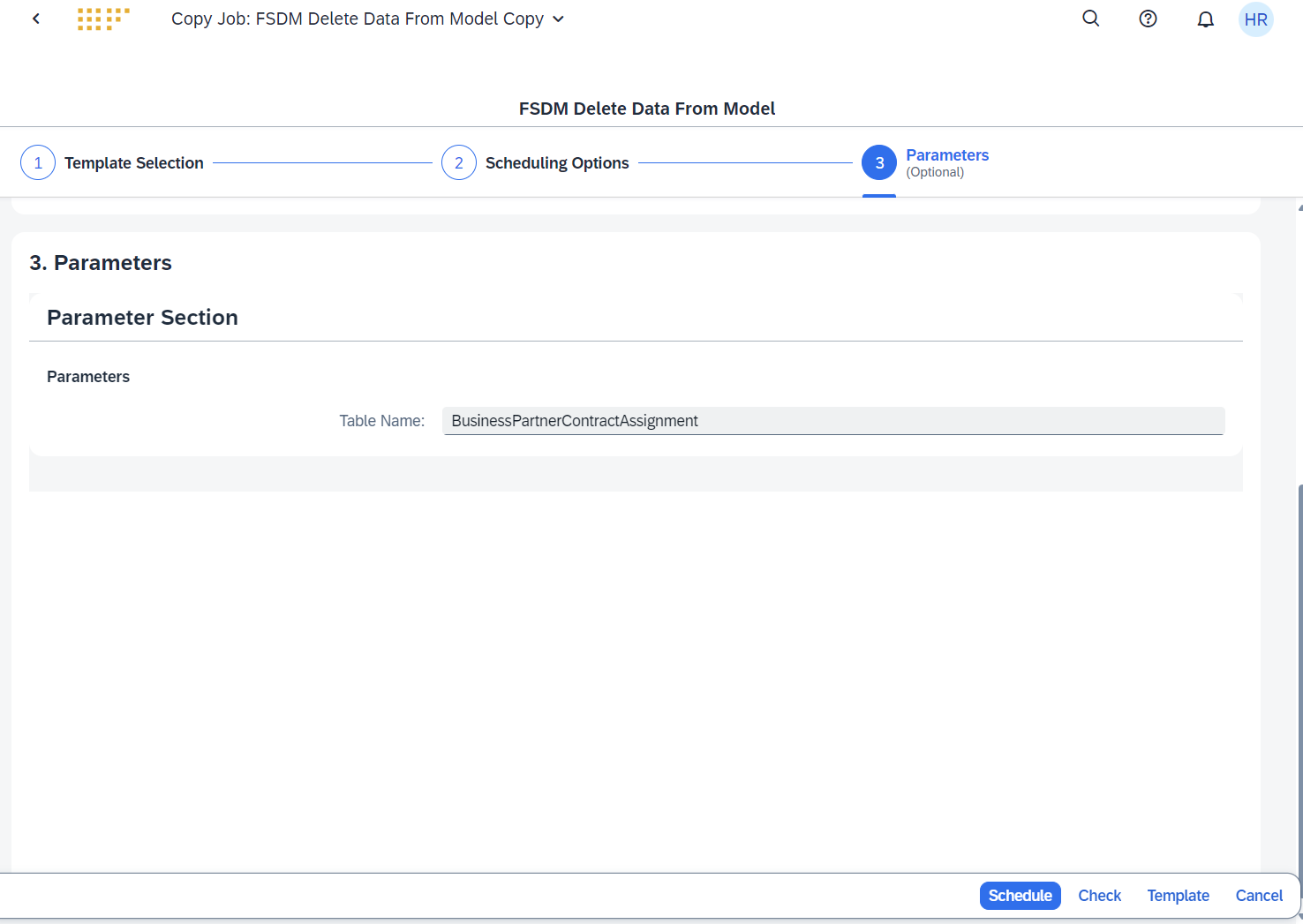The height and width of the screenshot is (924, 1303).
Task: Click the SAP home logo
Action: click(x=102, y=18)
